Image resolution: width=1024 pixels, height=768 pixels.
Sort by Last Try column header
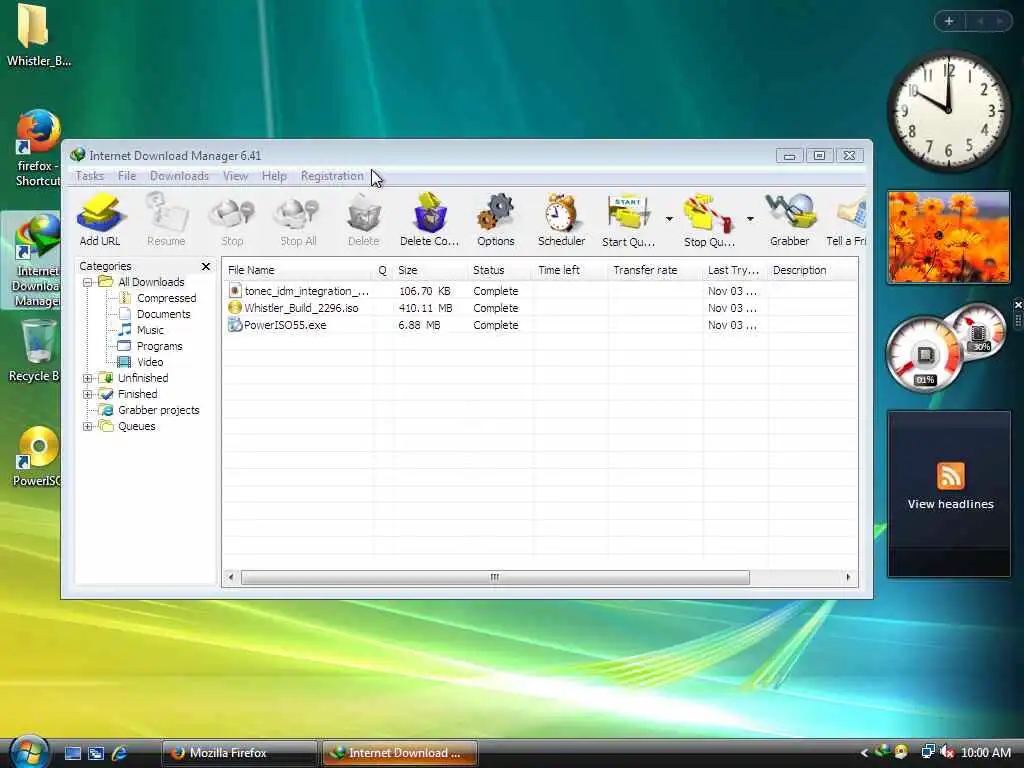(735, 270)
